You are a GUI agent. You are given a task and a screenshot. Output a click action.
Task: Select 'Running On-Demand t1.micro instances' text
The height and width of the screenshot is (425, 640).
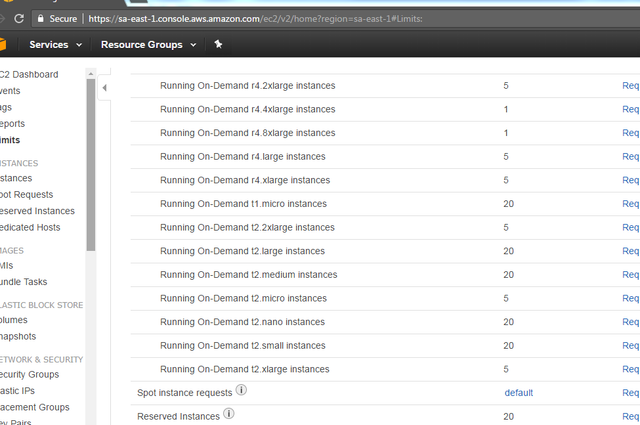tap(243, 204)
